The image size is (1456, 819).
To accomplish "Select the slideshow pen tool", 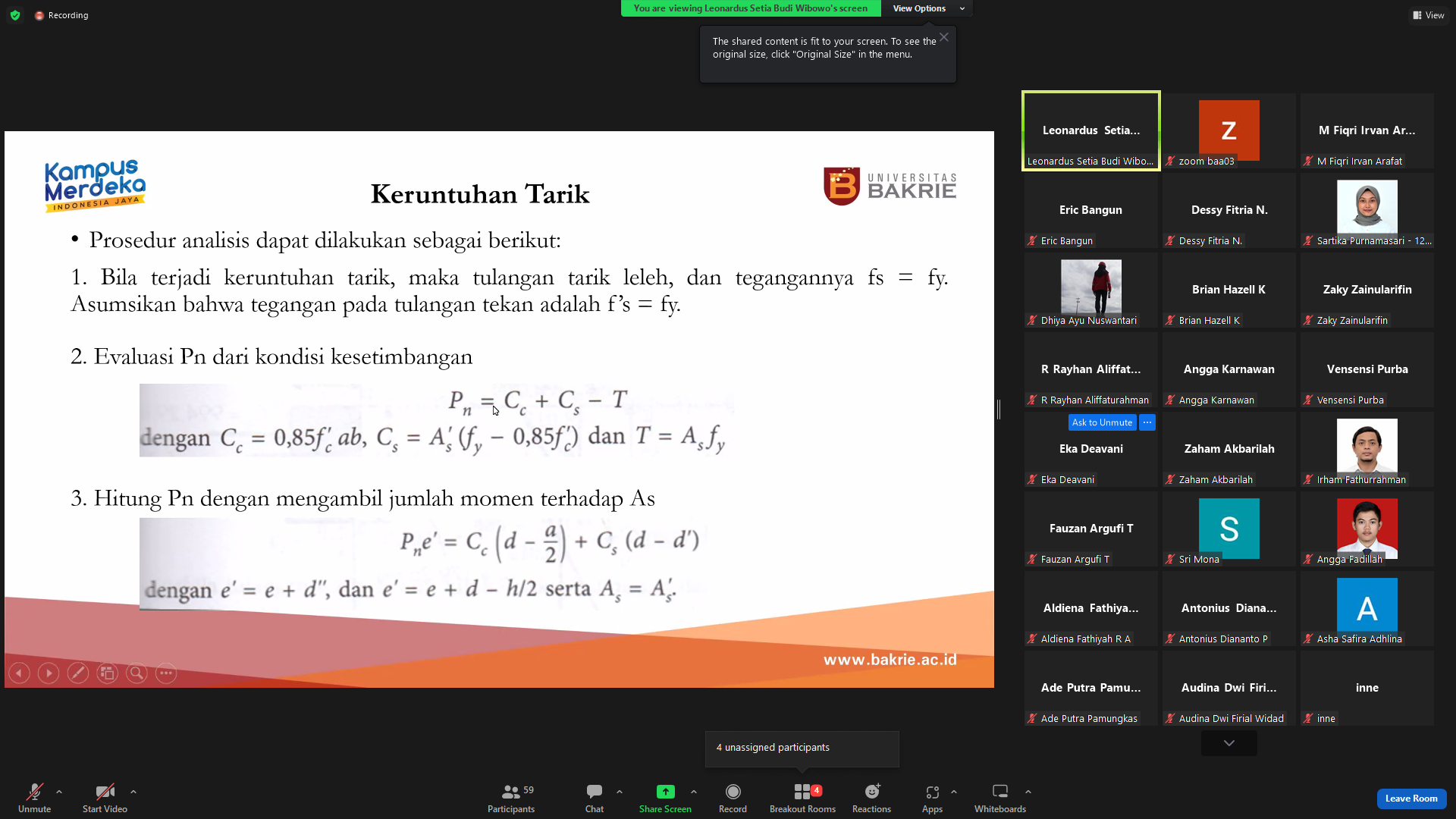I will pos(78,673).
